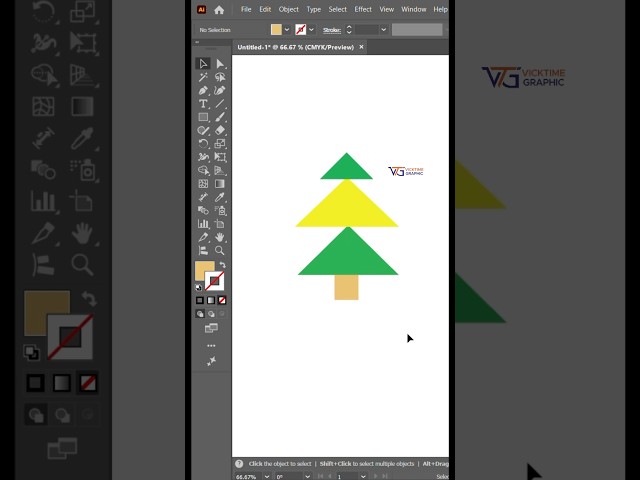Select the Rectangle tool
The image size is (640, 480).
[x=203, y=117]
